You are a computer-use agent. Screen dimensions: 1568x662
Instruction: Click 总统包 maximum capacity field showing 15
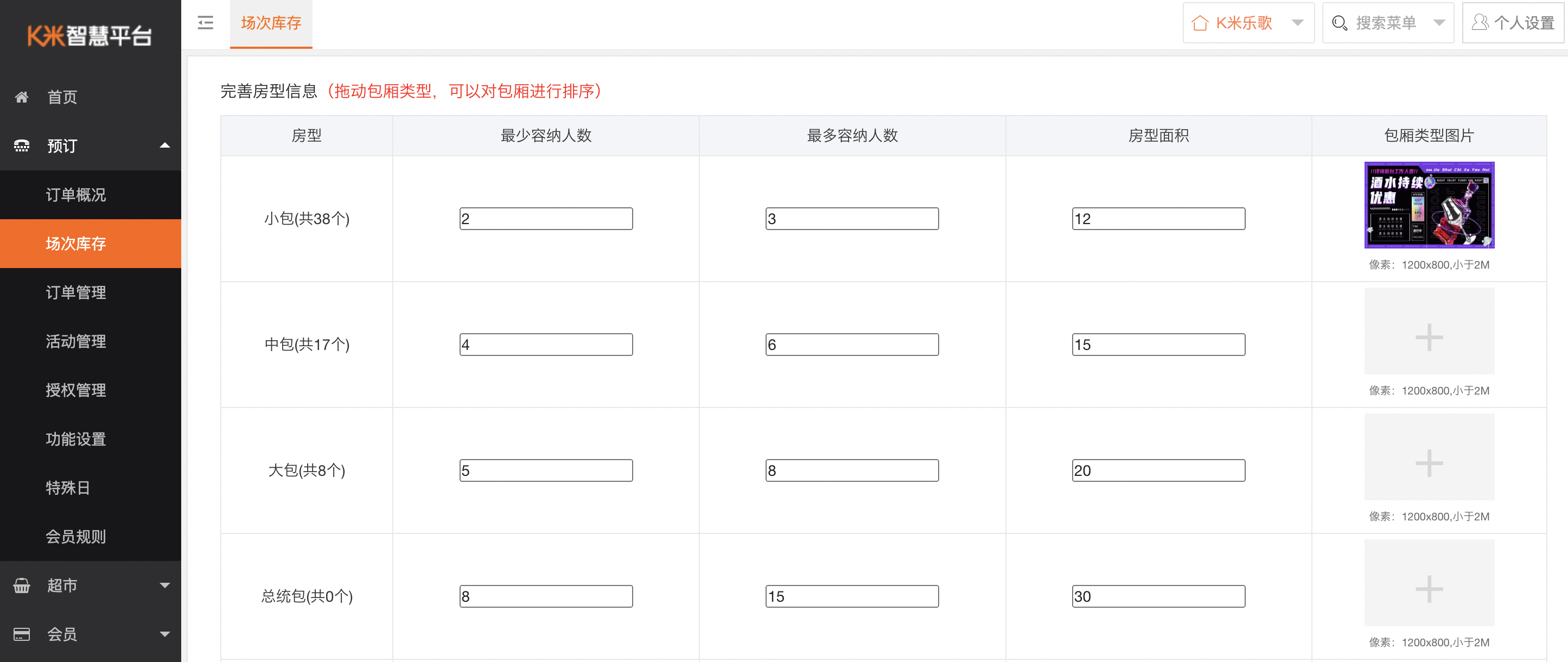coord(852,596)
